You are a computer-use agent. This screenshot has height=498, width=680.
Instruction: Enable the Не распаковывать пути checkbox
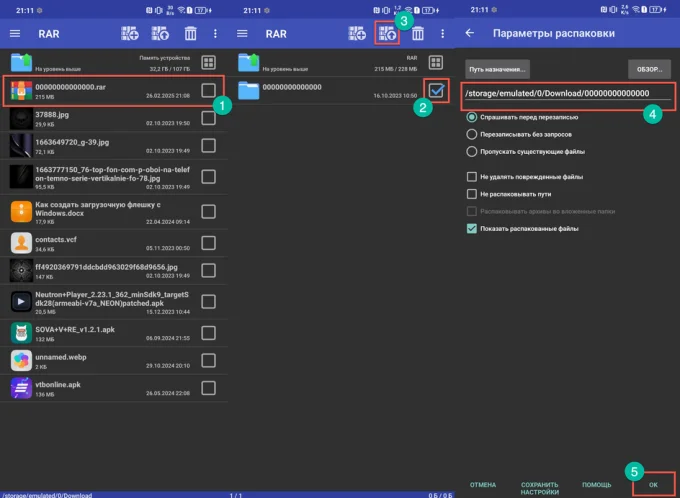[x=471, y=194]
